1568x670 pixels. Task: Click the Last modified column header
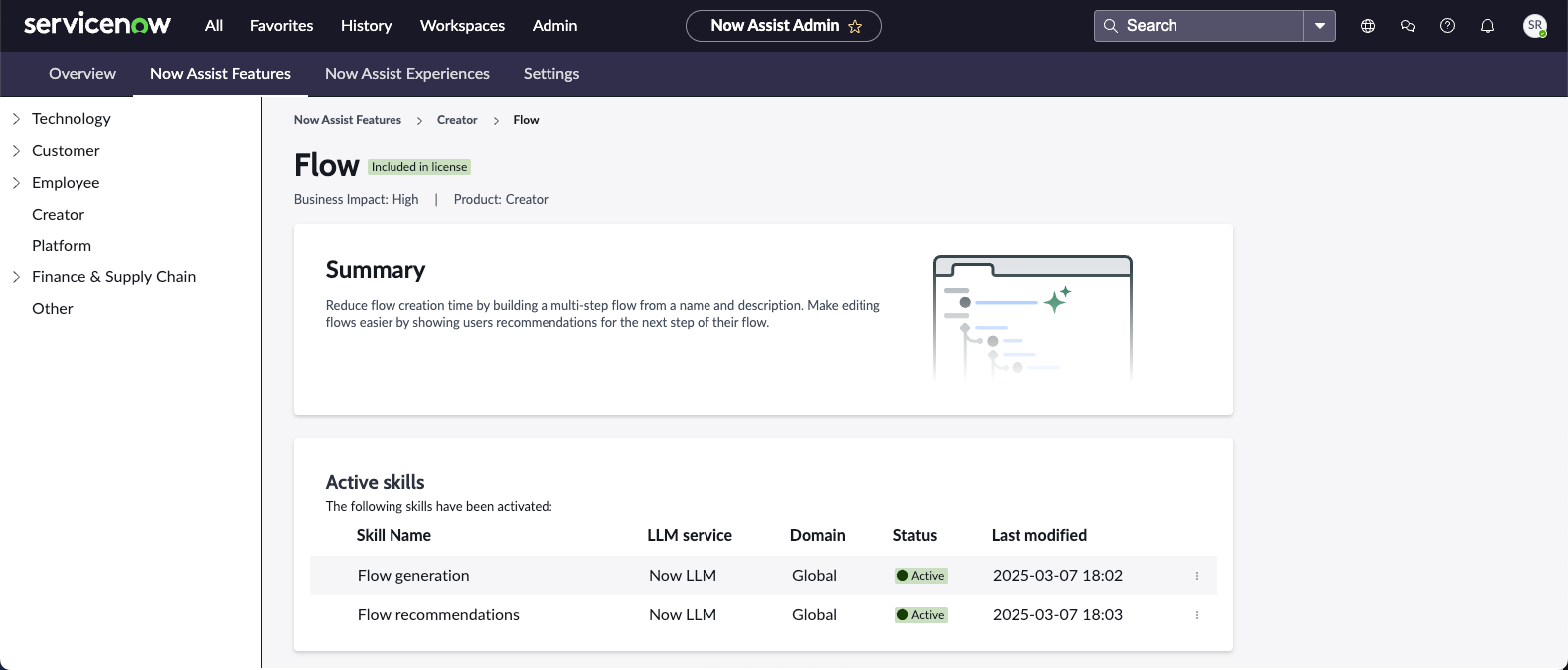(1039, 535)
